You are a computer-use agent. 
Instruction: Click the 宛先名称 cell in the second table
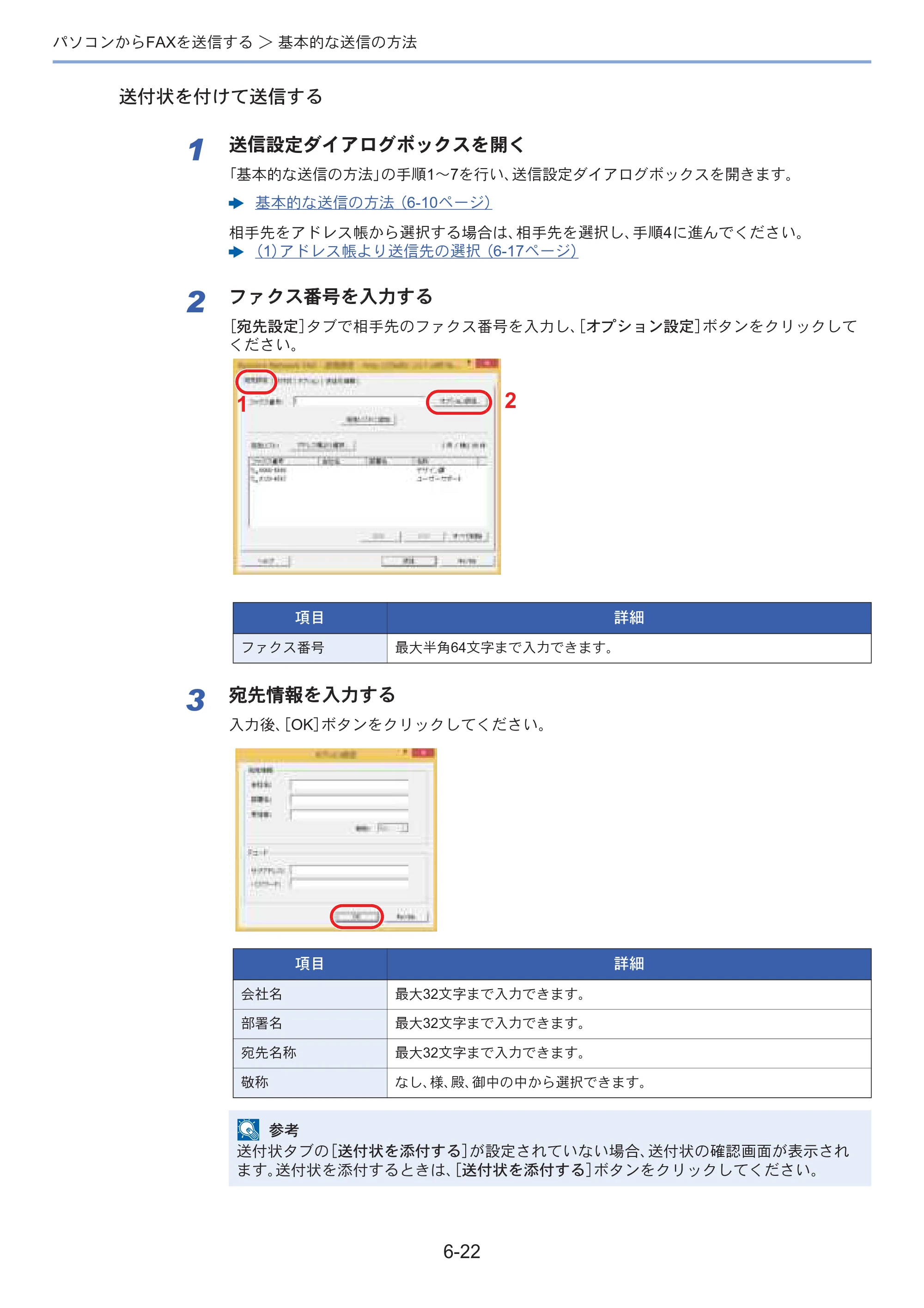coord(310,1053)
